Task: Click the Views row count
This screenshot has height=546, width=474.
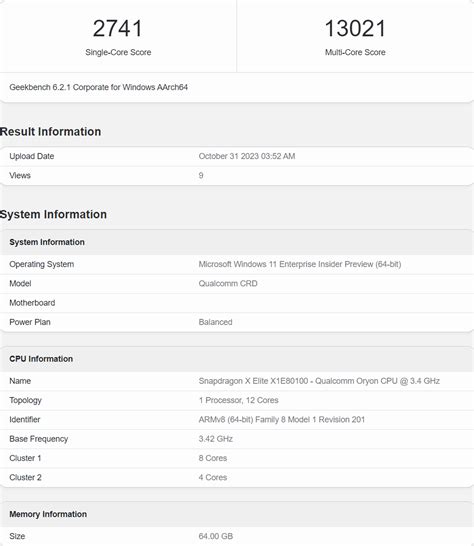Action: click(201, 176)
